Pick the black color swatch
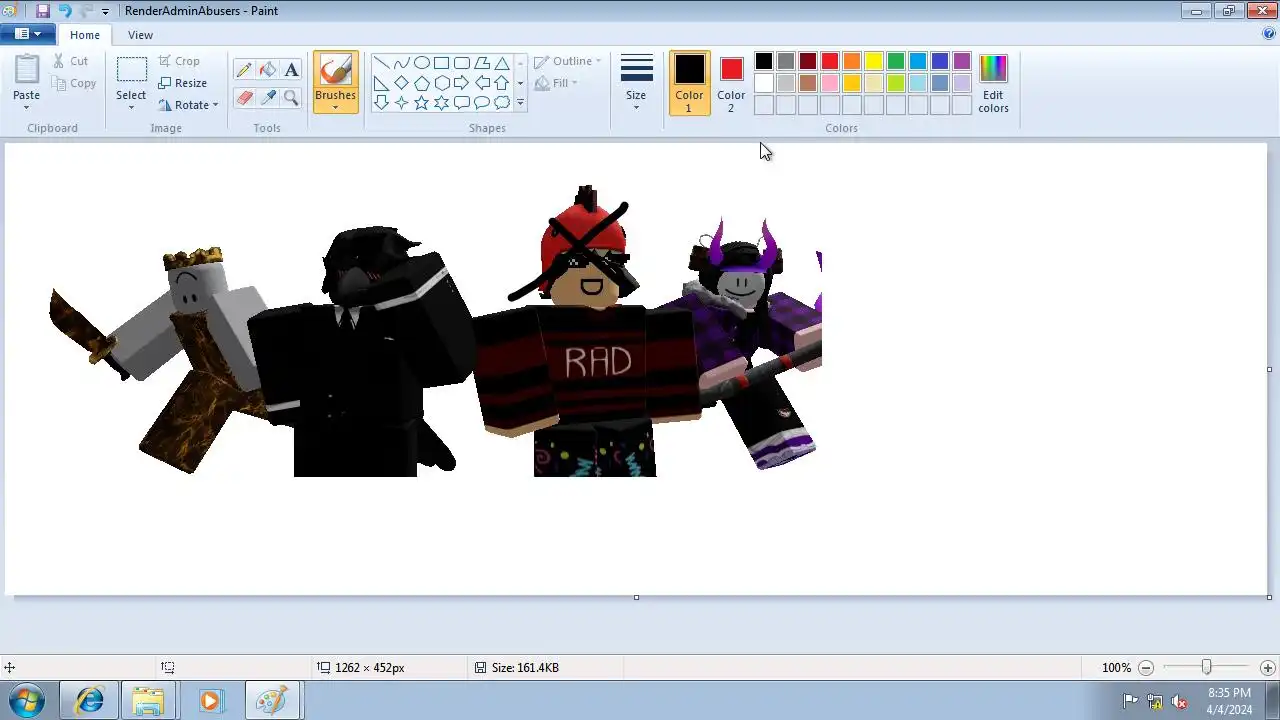The image size is (1280, 720). pyautogui.click(x=764, y=62)
